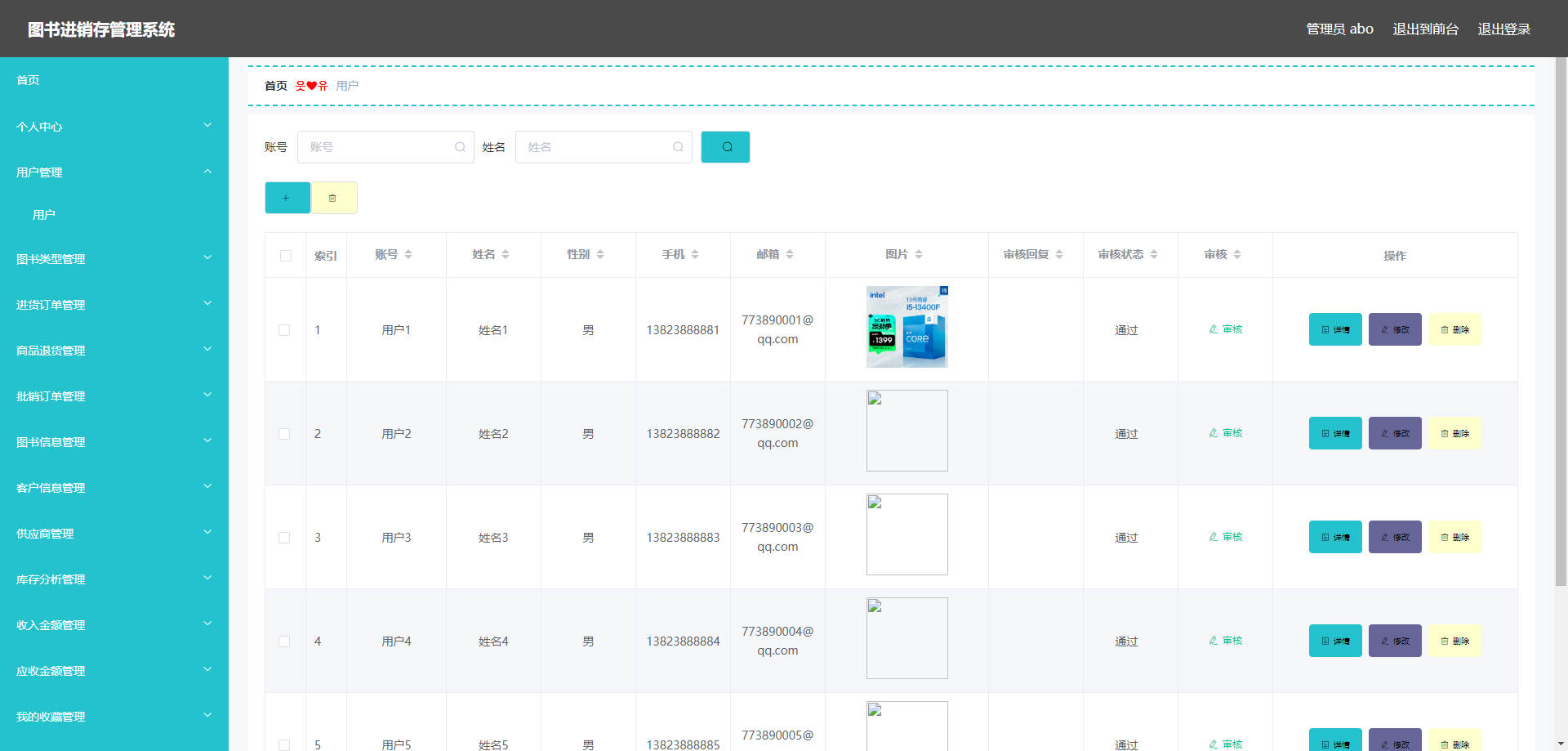Screen dimensions: 1568x751
Task: Click 修改 edit button for 用户3
Action: (x=1395, y=537)
